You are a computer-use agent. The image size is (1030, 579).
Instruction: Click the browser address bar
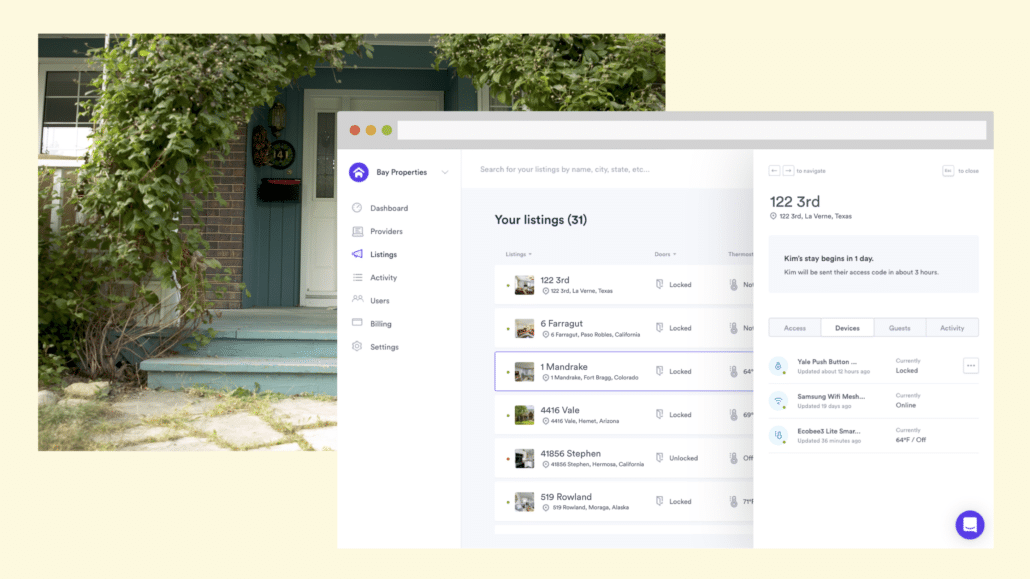click(x=692, y=130)
